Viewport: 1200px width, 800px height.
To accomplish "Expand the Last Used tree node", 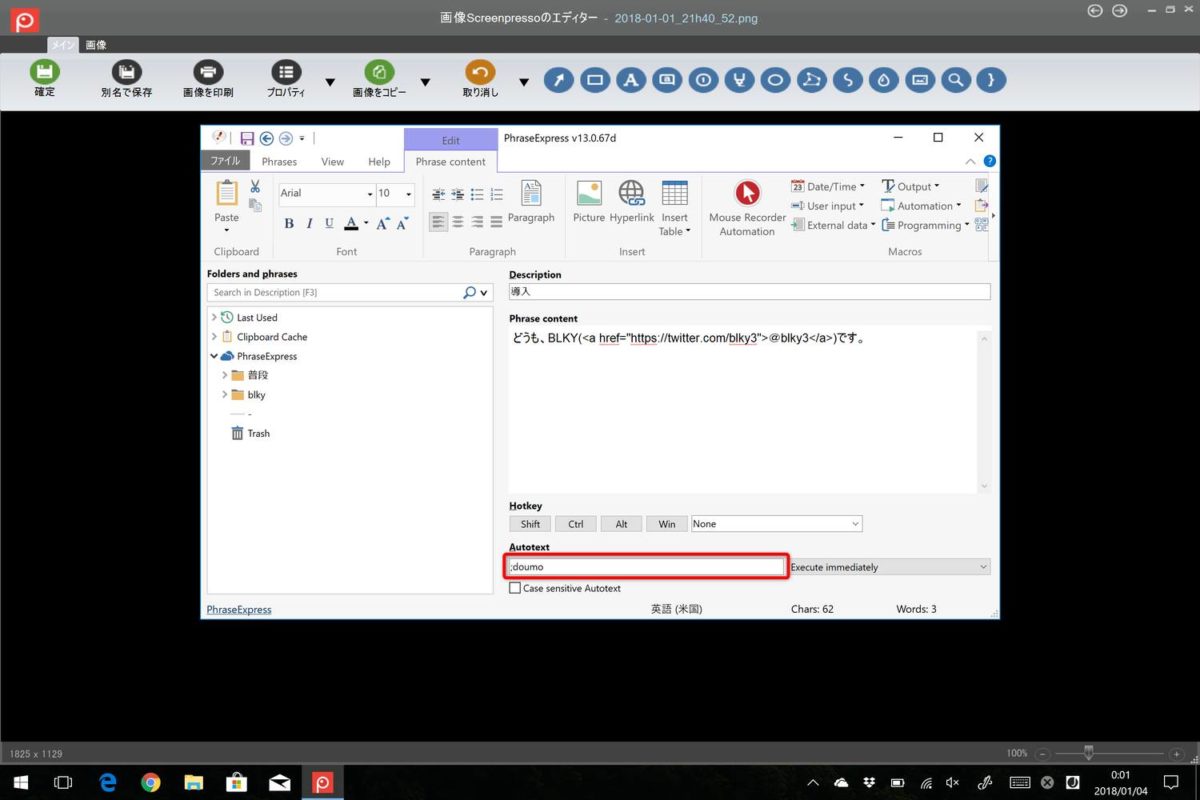I will pyautogui.click(x=214, y=317).
